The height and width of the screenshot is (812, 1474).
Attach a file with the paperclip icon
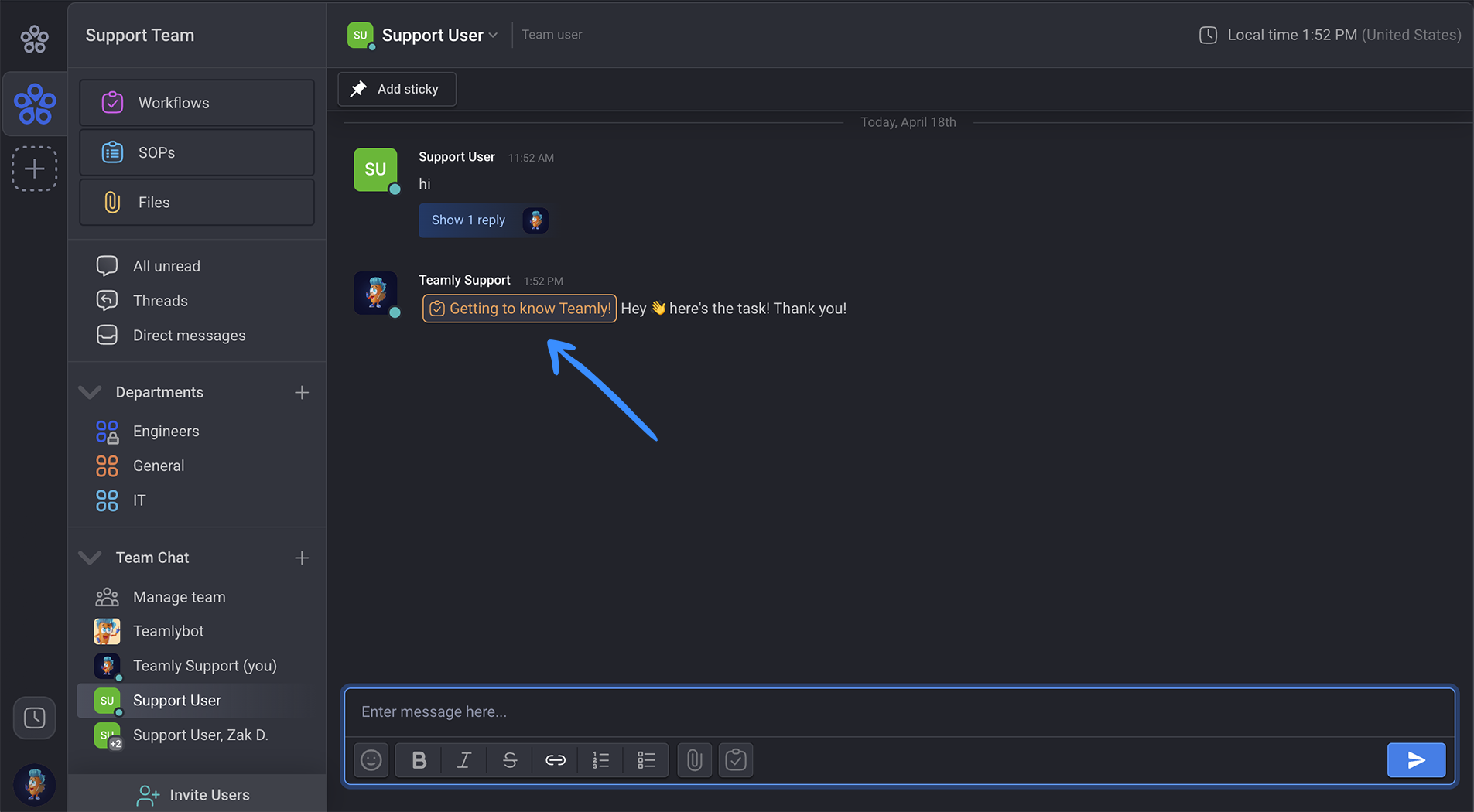click(695, 760)
